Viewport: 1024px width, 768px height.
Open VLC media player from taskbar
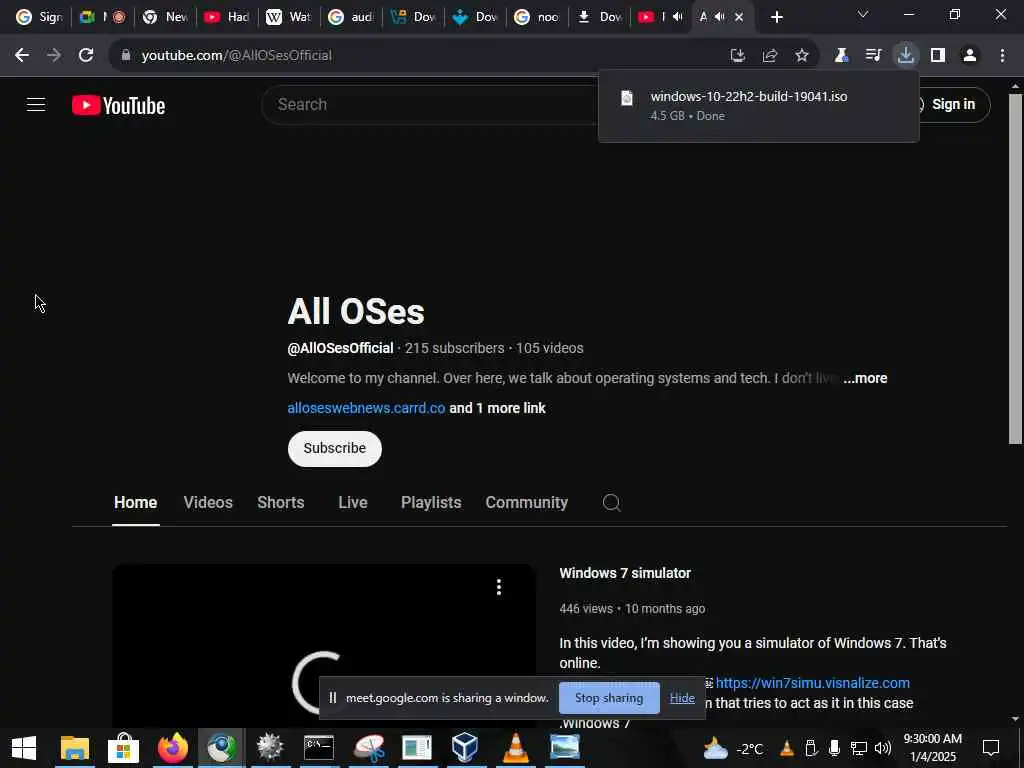point(515,748)
